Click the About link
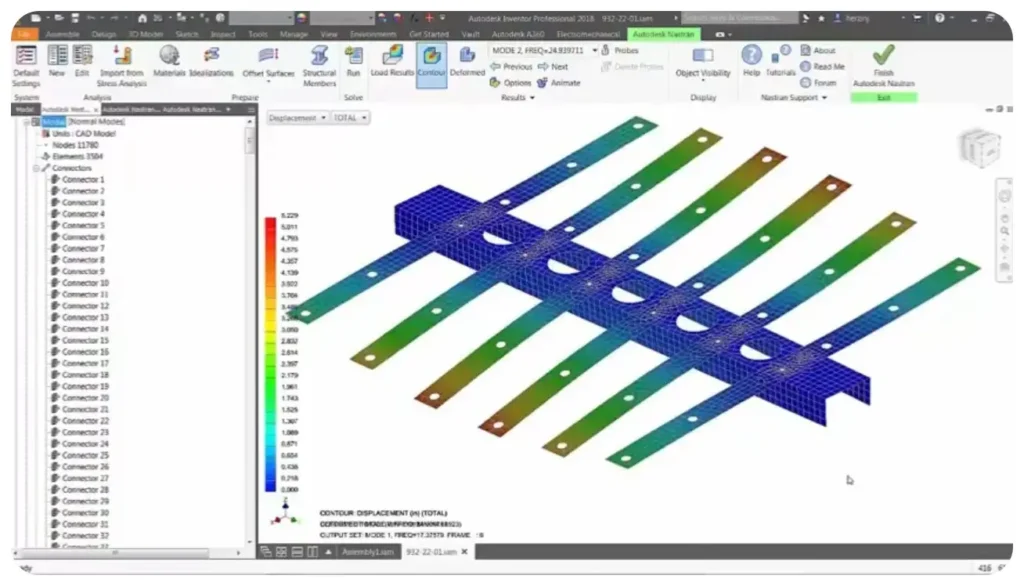 coord(818,50)
